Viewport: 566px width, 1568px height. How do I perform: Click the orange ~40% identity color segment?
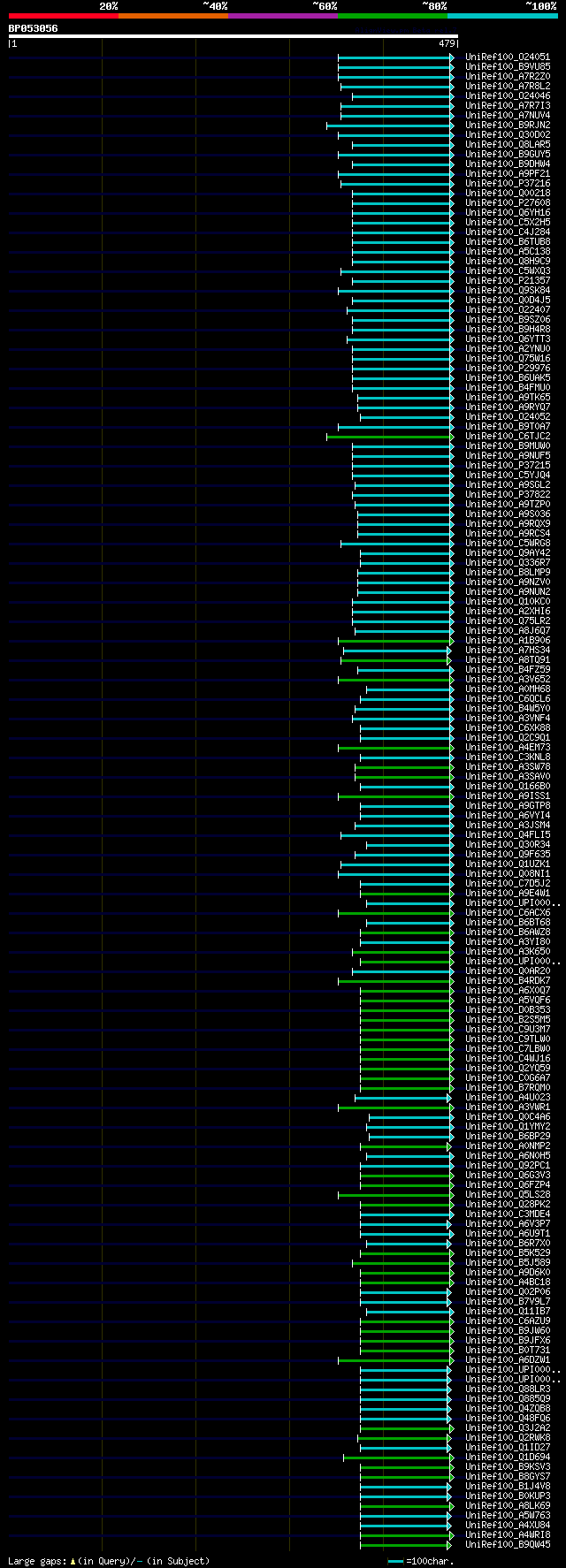point(172,16)
